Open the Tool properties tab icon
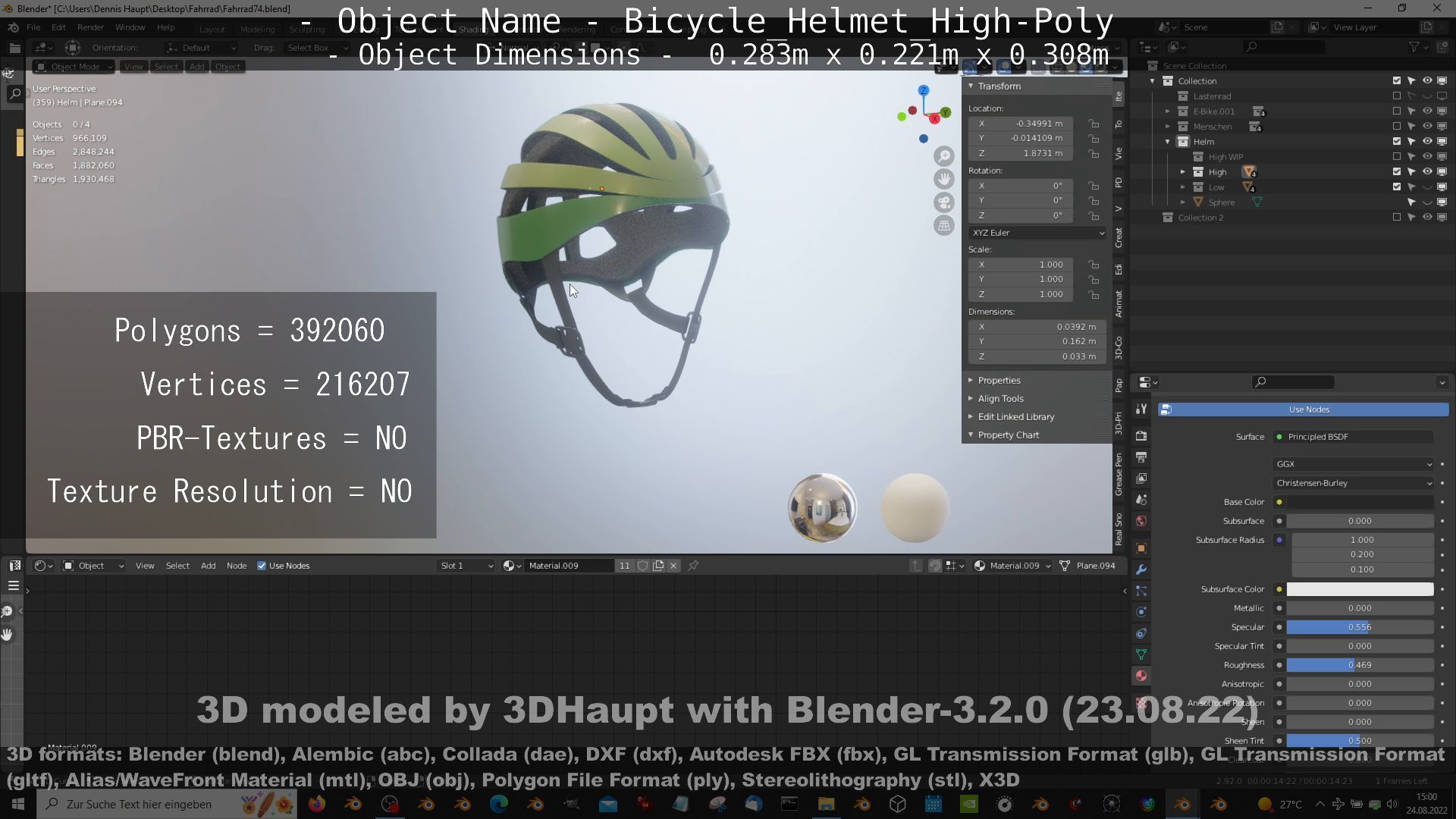The width and height of the screenshot is (1456, 819). 1141,409
